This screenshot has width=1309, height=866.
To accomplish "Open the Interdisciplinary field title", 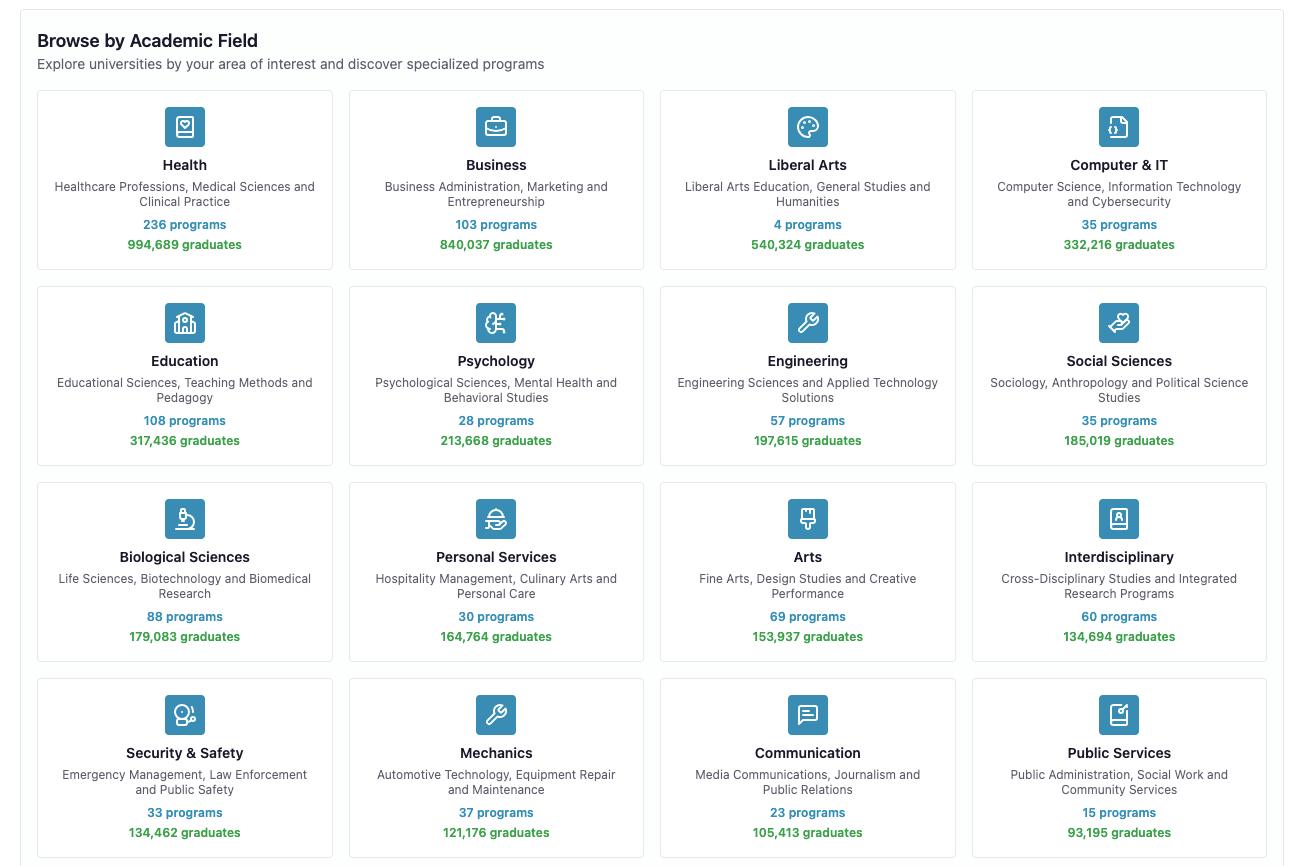I will point(1118,557).
